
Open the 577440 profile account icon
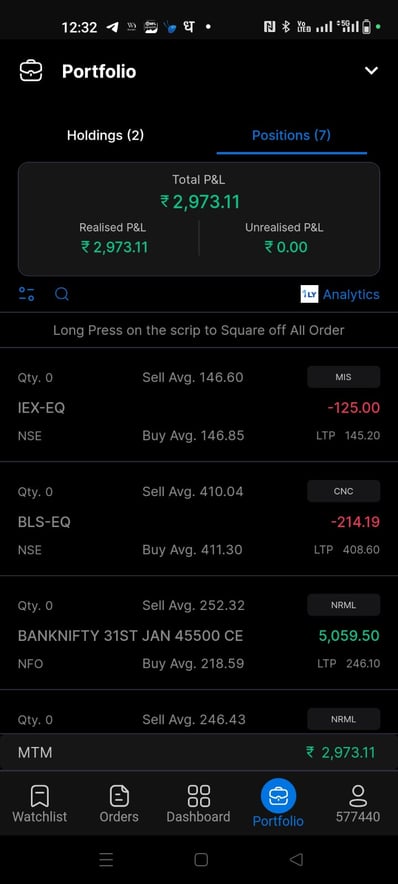coord(358,804)
